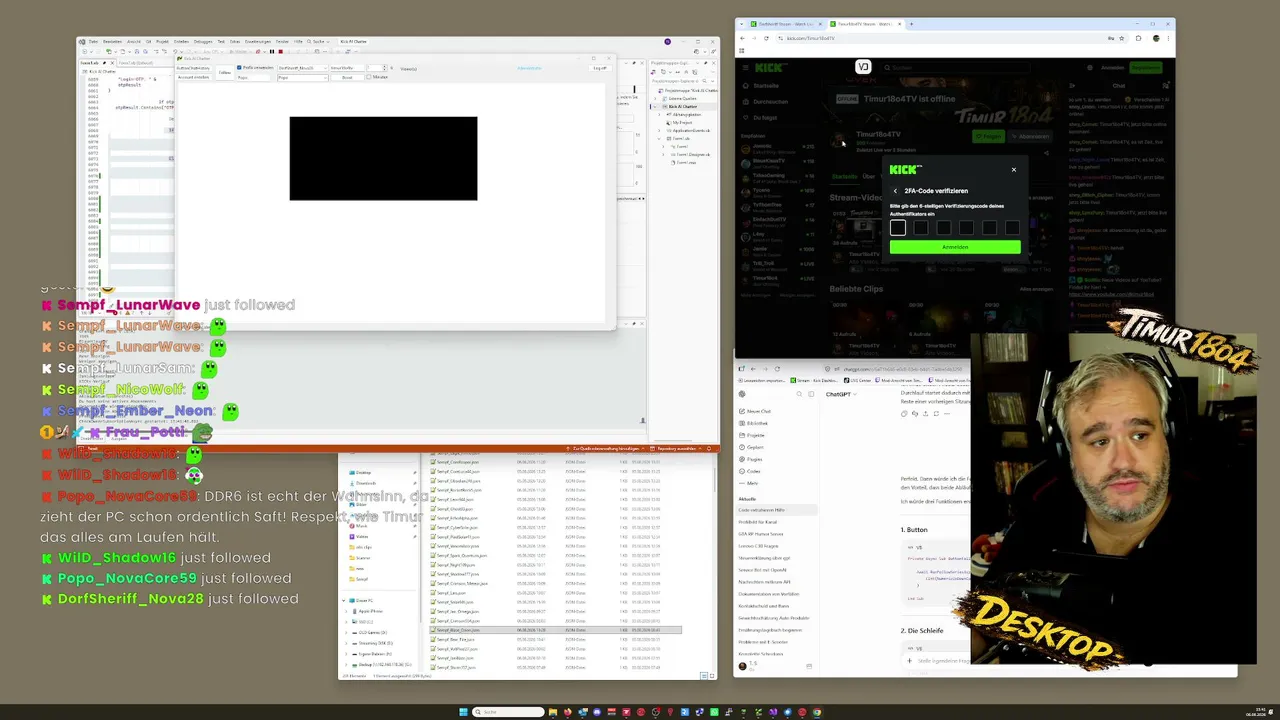
Task: Open File Explorer from the taskbar
Action: tap(553, 712)
